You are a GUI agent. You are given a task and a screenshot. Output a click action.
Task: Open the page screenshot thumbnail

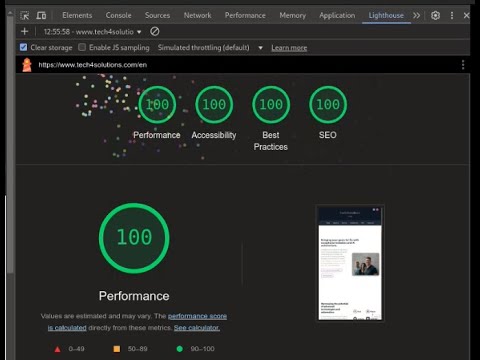pos(350,263)
